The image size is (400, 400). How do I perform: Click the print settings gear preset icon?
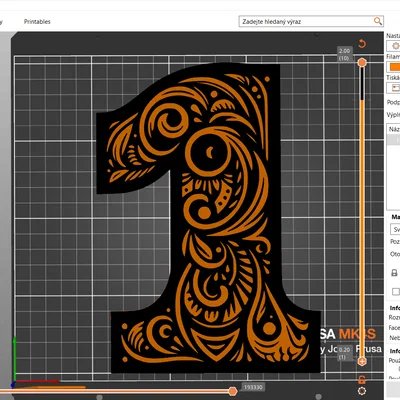tap(395, 46)
